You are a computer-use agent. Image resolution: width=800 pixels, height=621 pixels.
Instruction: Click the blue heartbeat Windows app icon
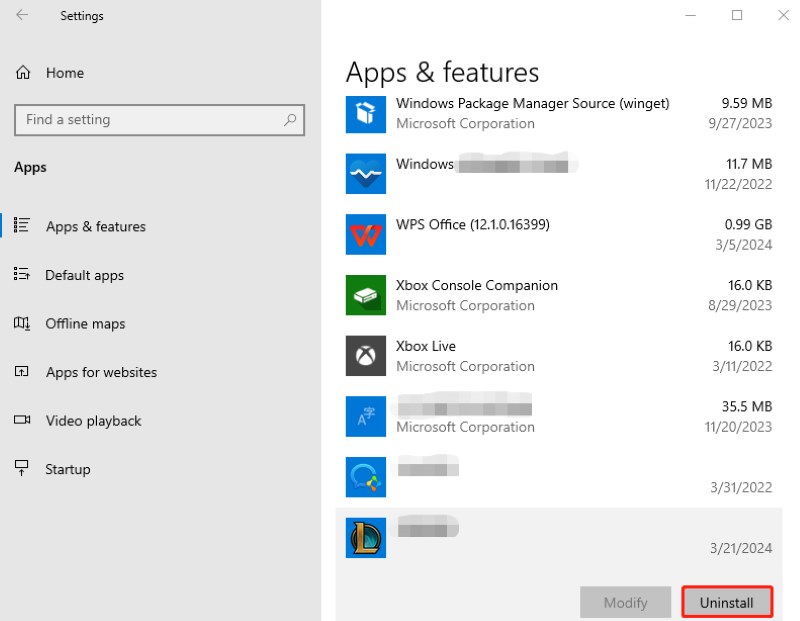pyautogui.click(x=366, y=173)
